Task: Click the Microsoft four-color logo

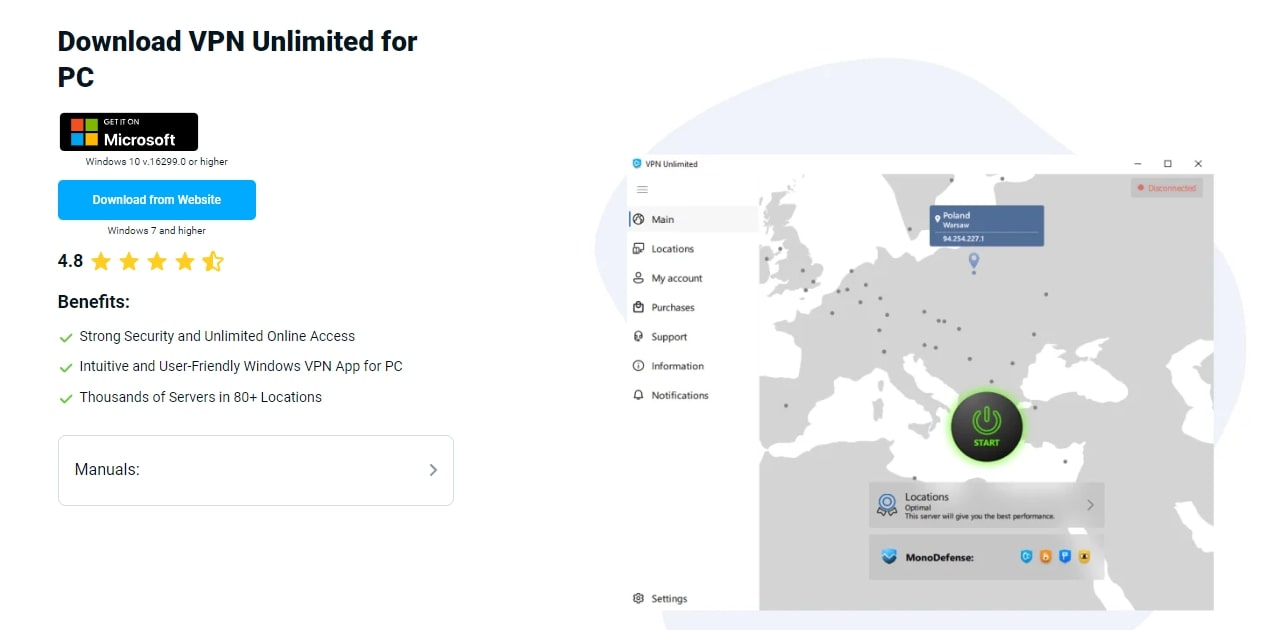Action: [x=84, y=133]
